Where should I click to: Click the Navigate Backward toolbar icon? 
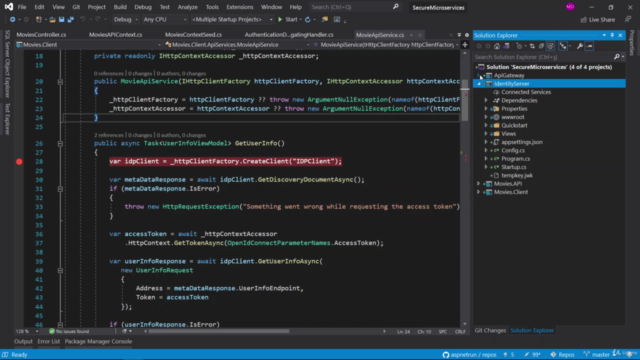[12, 20]
